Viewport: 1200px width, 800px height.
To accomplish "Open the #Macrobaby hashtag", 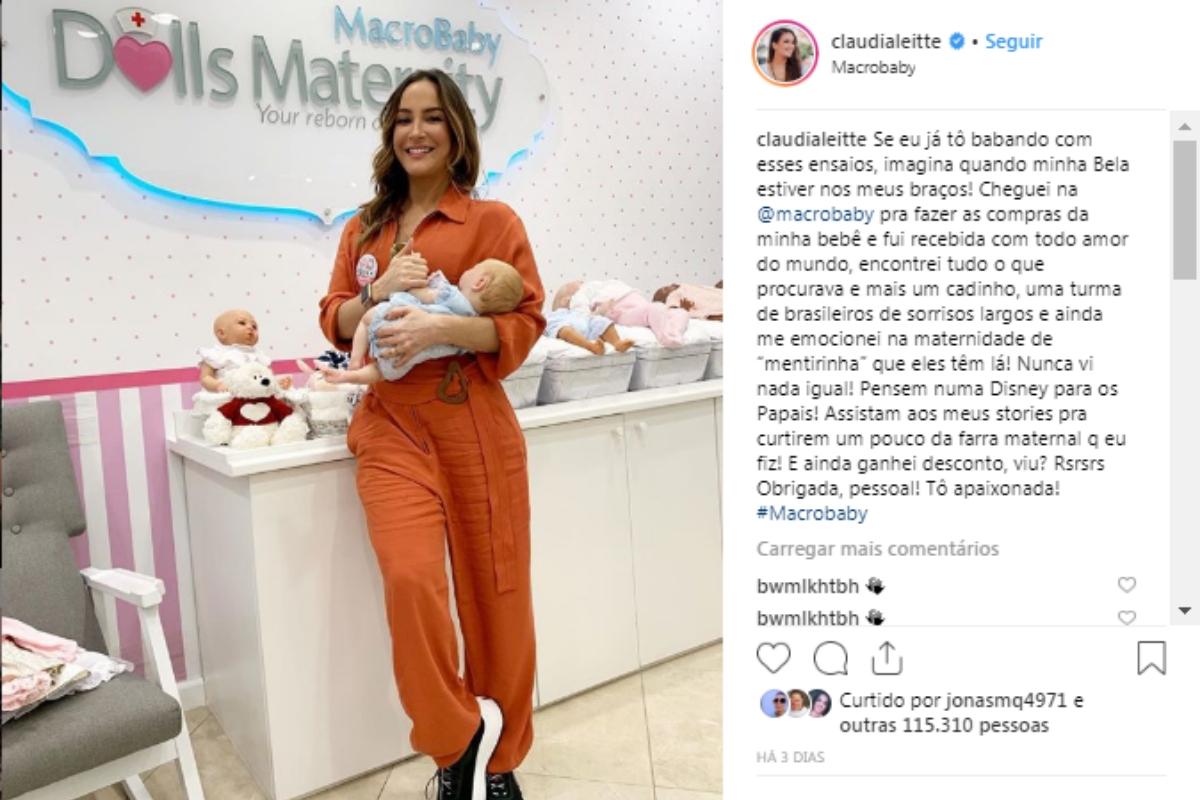I will pos(812,514).
